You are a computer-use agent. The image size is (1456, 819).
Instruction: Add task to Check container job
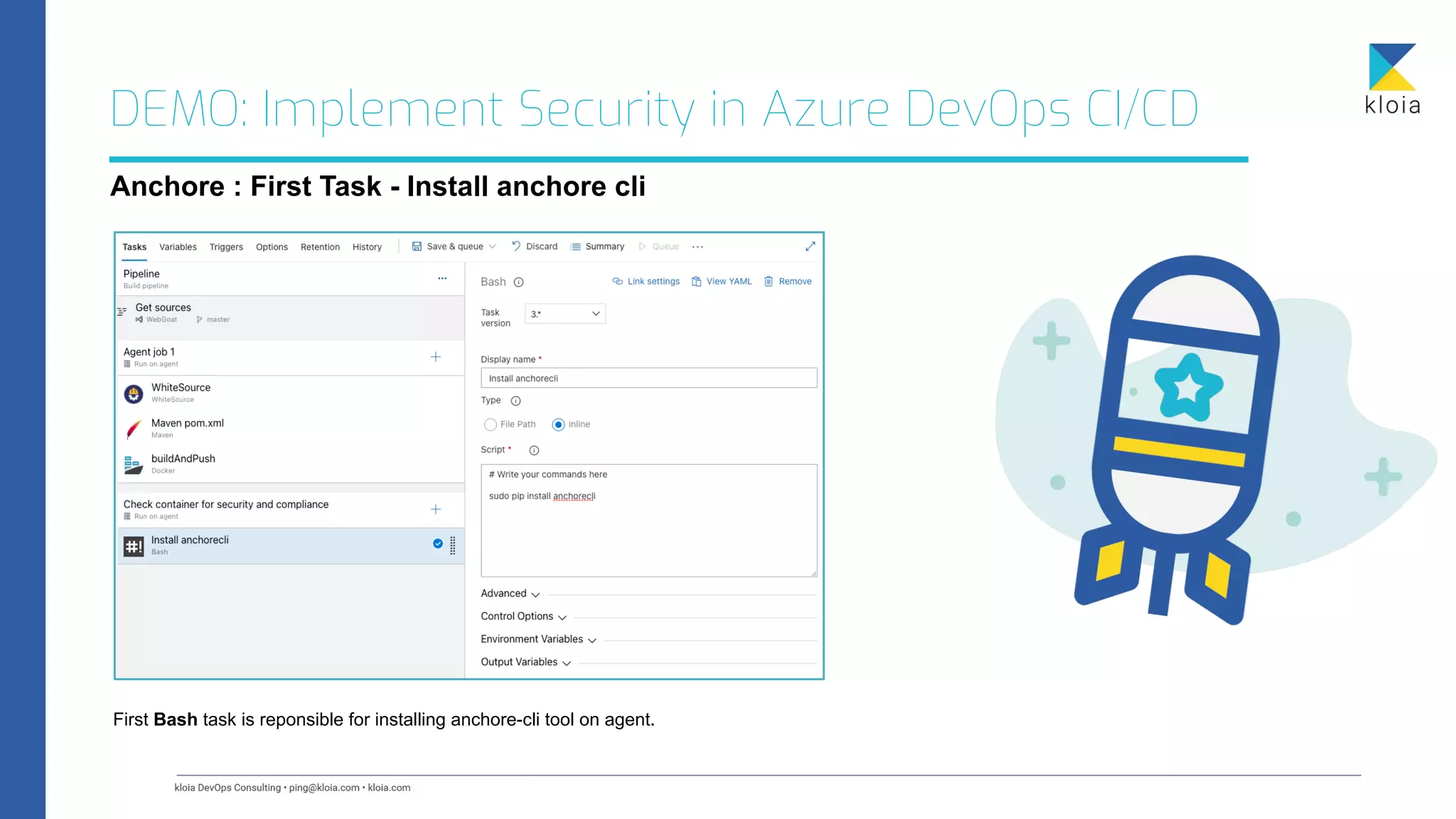pyautogui.click(x=436, y=509)
